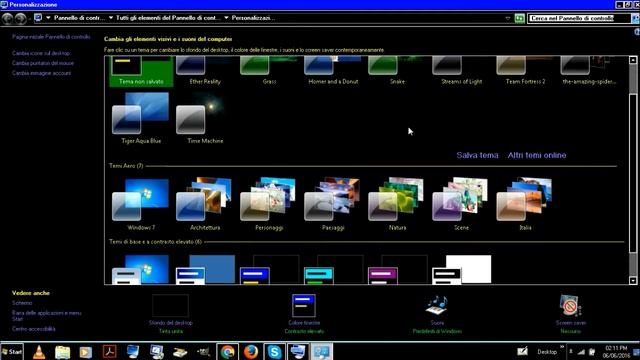Expand dropdown arrow before Pannello di controllo breadcrumb
The width and height of the screenshot is (640, 360).
coord(48,18)
